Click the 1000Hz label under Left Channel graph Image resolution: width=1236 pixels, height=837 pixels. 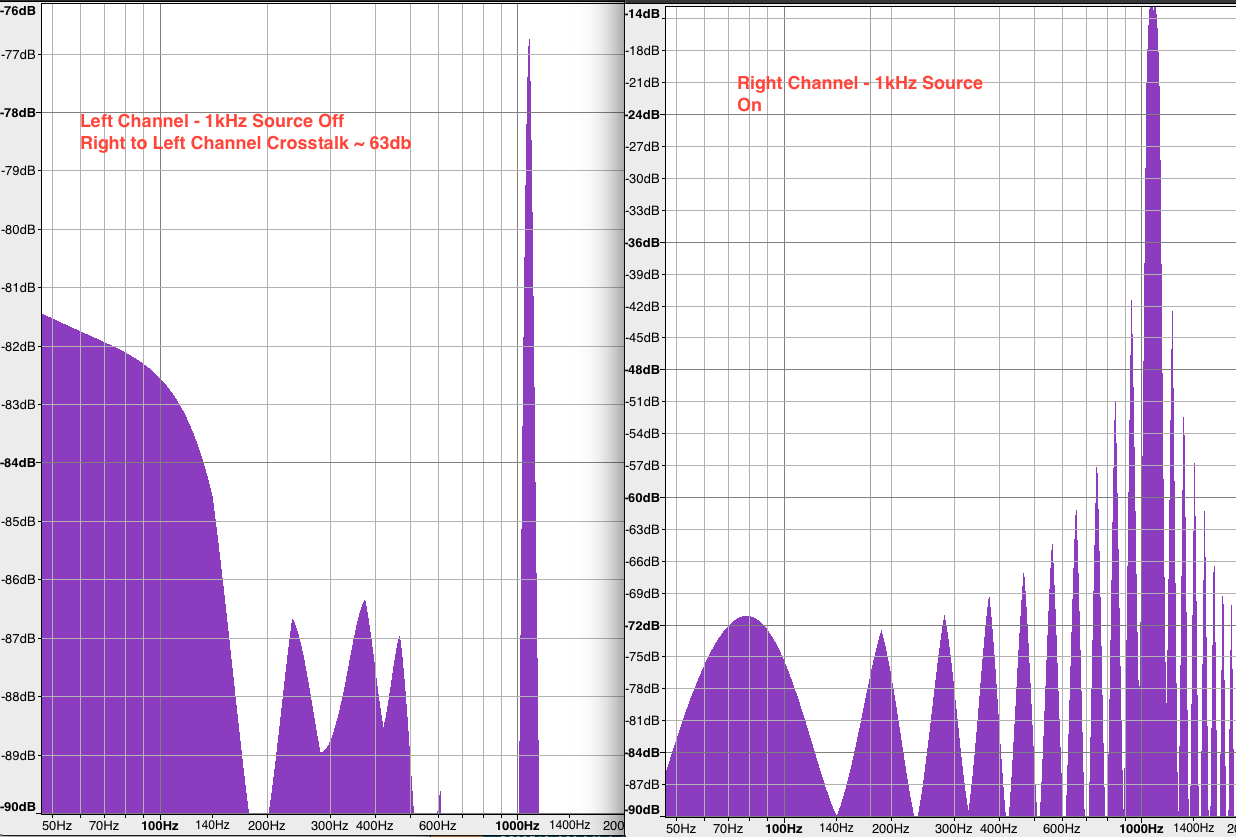[517, 826]
